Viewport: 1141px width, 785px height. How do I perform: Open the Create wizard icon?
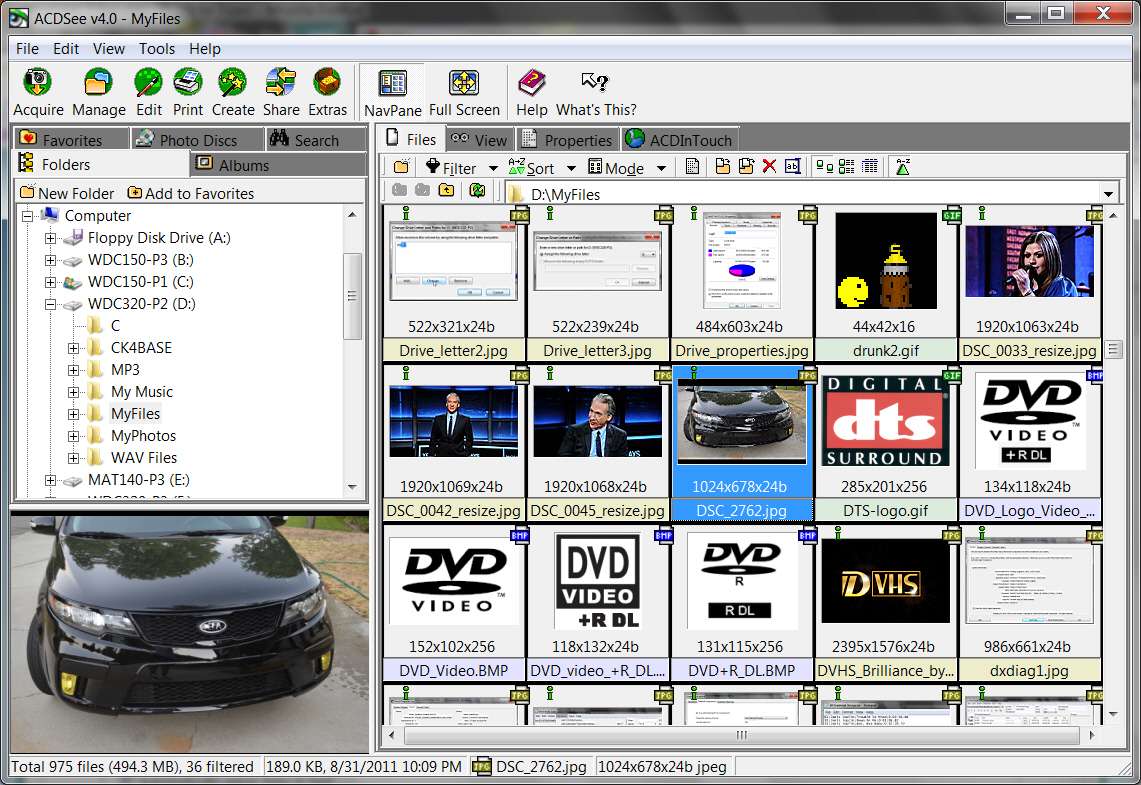point(233,82)
